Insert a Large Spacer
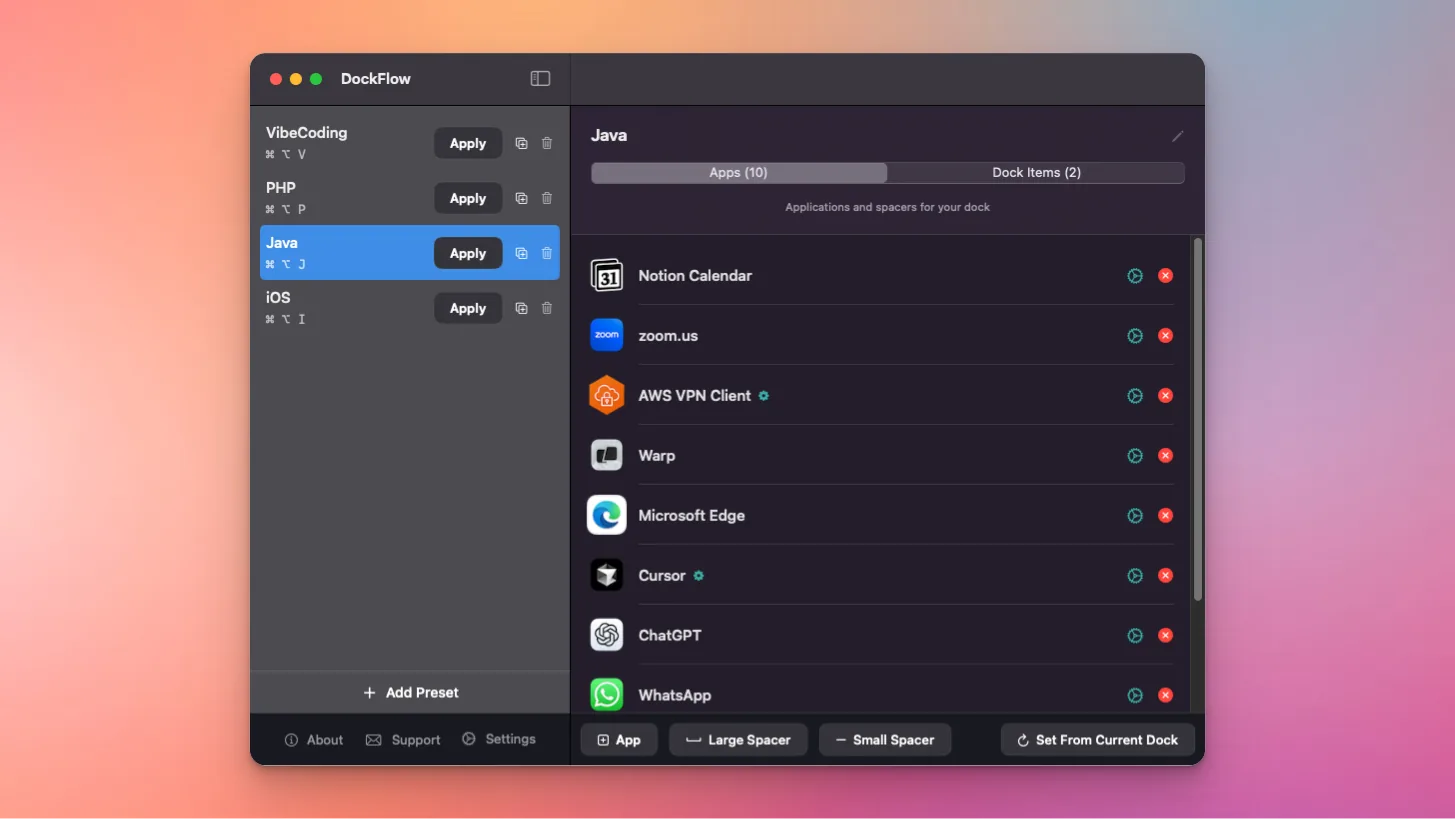Screen dimensions: 1456x819 (738, 740)
